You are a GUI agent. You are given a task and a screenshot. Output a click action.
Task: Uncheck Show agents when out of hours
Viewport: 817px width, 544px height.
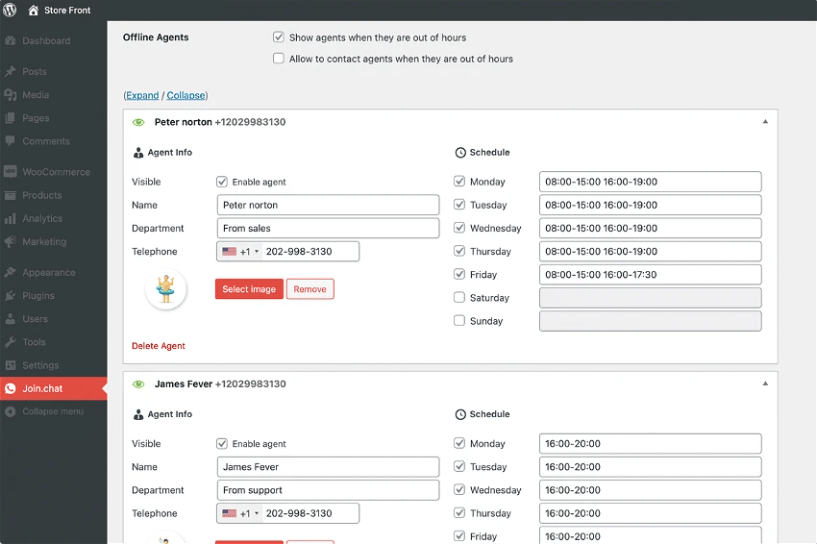(279, 37)
